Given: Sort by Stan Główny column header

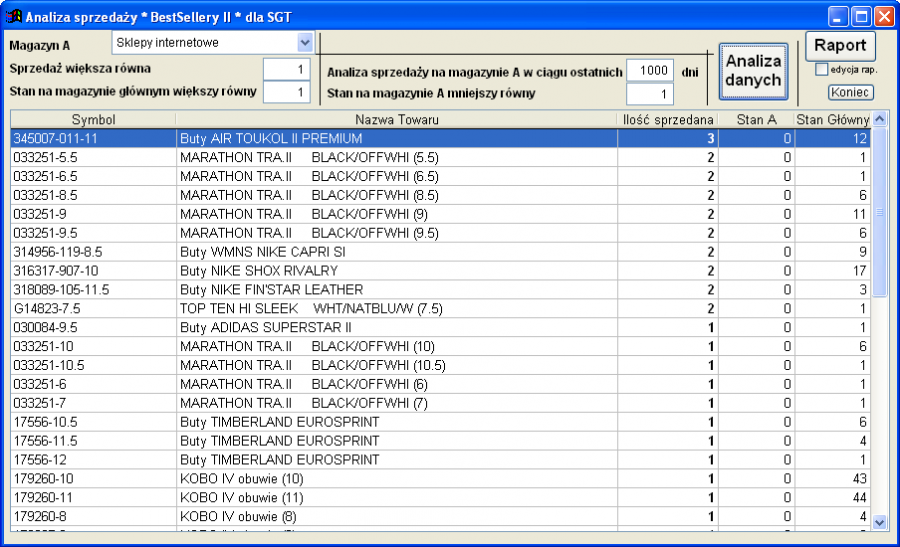Looking at the screenshot, I should (832, 119).
